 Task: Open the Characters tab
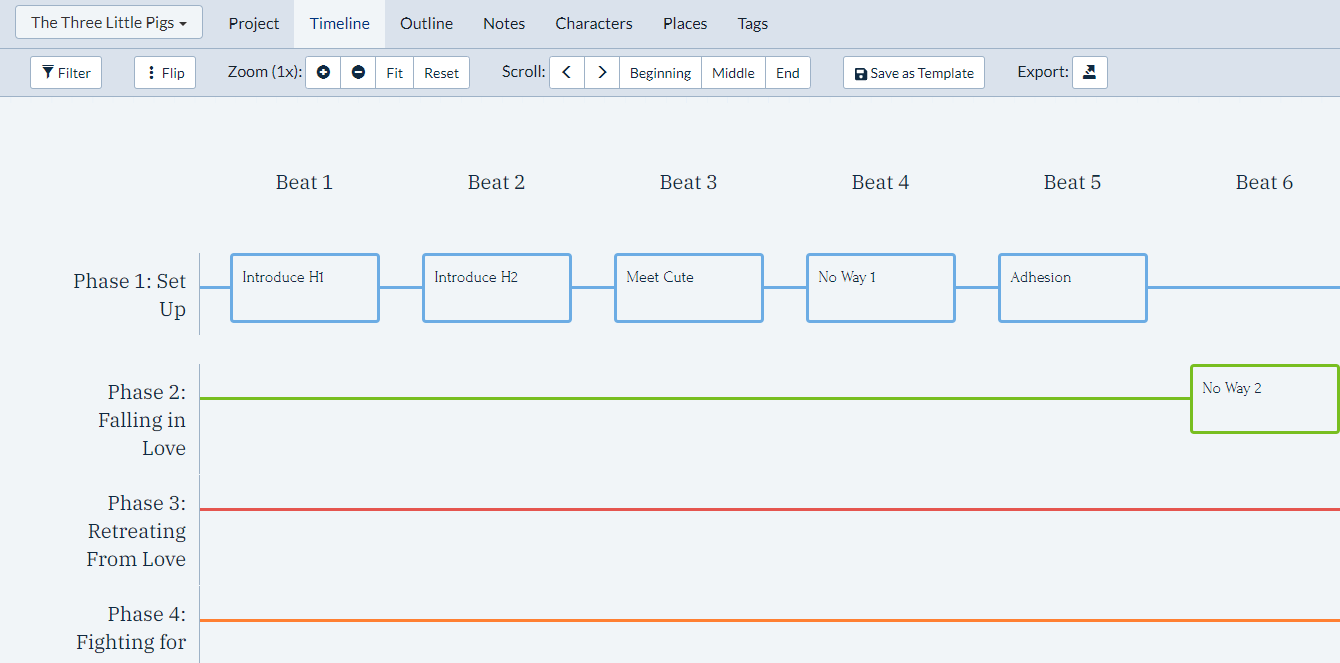coord(593,23)
